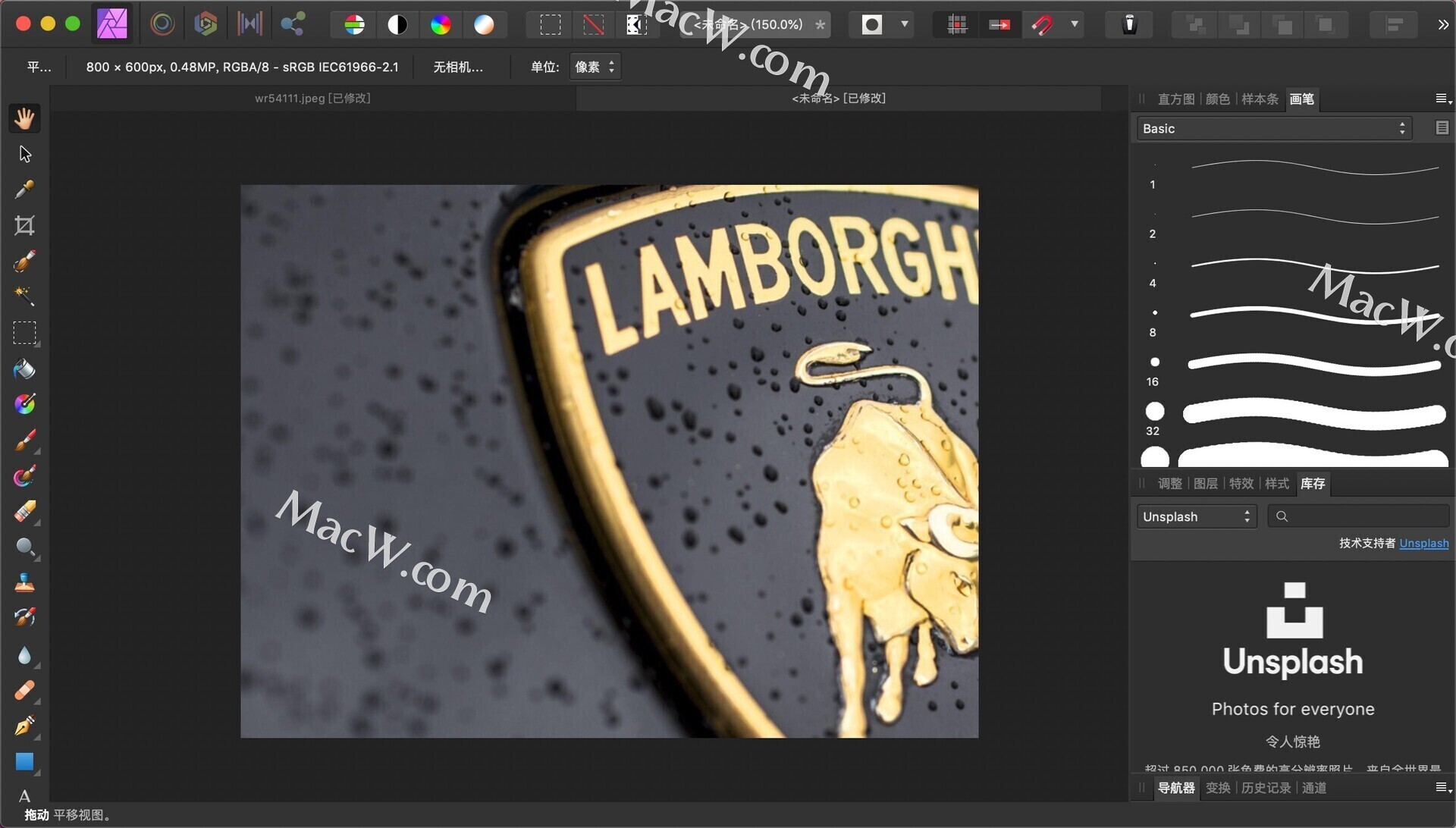Open Snapping options dropdown arrow
The image size is (1456, 828).
pyautogui.click(x=1075, y=24)
